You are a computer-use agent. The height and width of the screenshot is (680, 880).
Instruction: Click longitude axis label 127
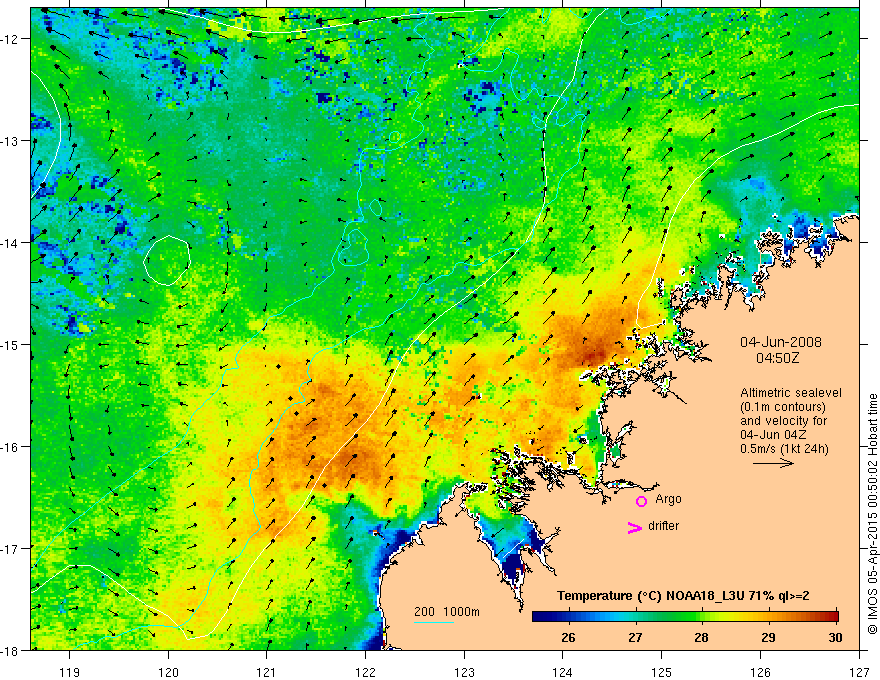point(859,672)
